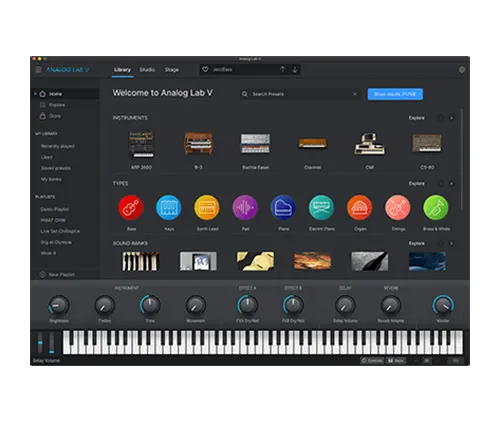This screenshot has width=500, height=423.
Task: Select the Keys type icon
Action: (x=169, y=207)
